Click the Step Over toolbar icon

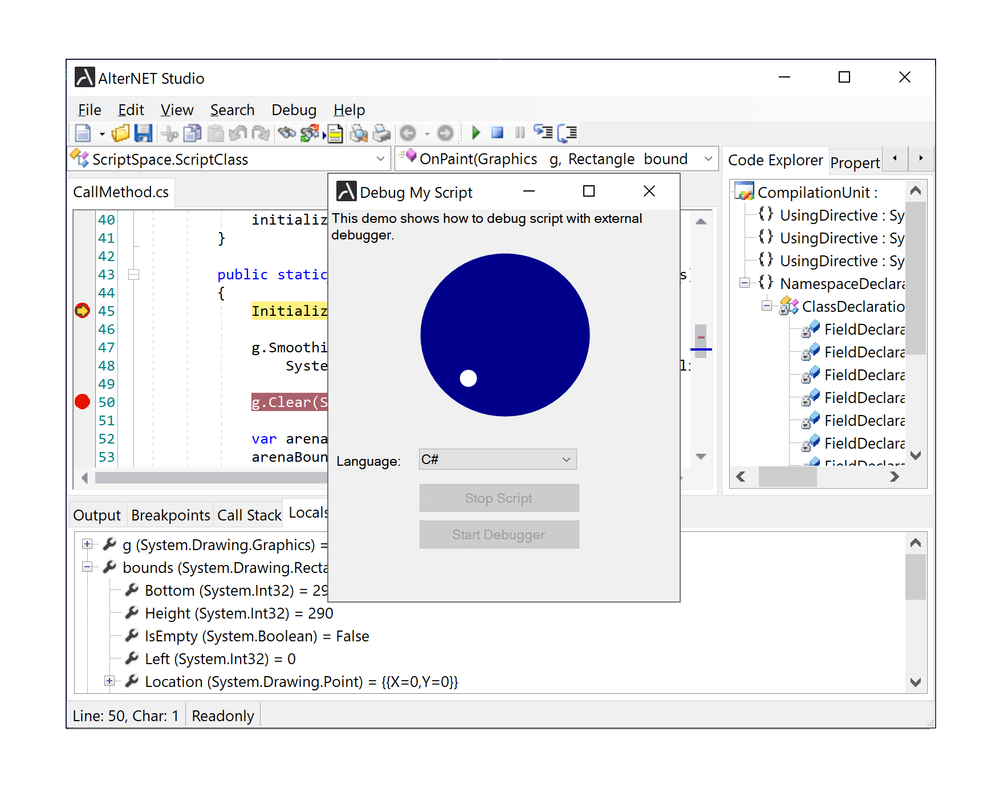[x=567, y=133]
